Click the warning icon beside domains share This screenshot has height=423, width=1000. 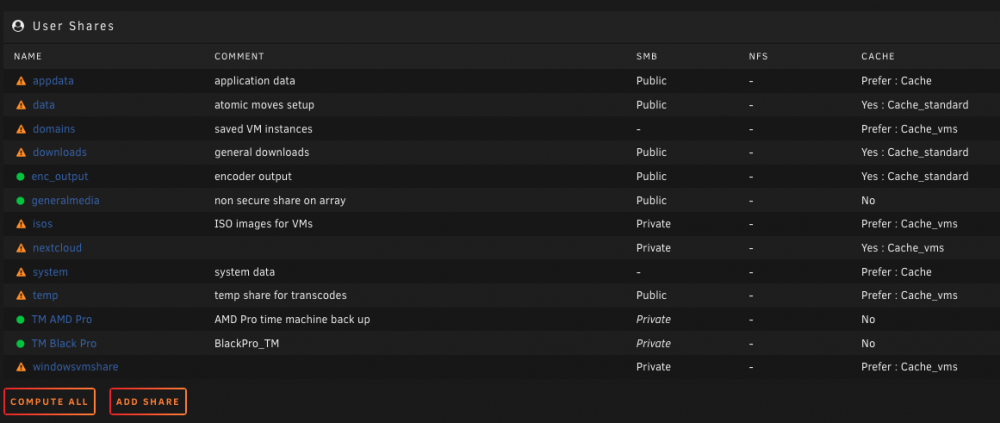[21, 129]
